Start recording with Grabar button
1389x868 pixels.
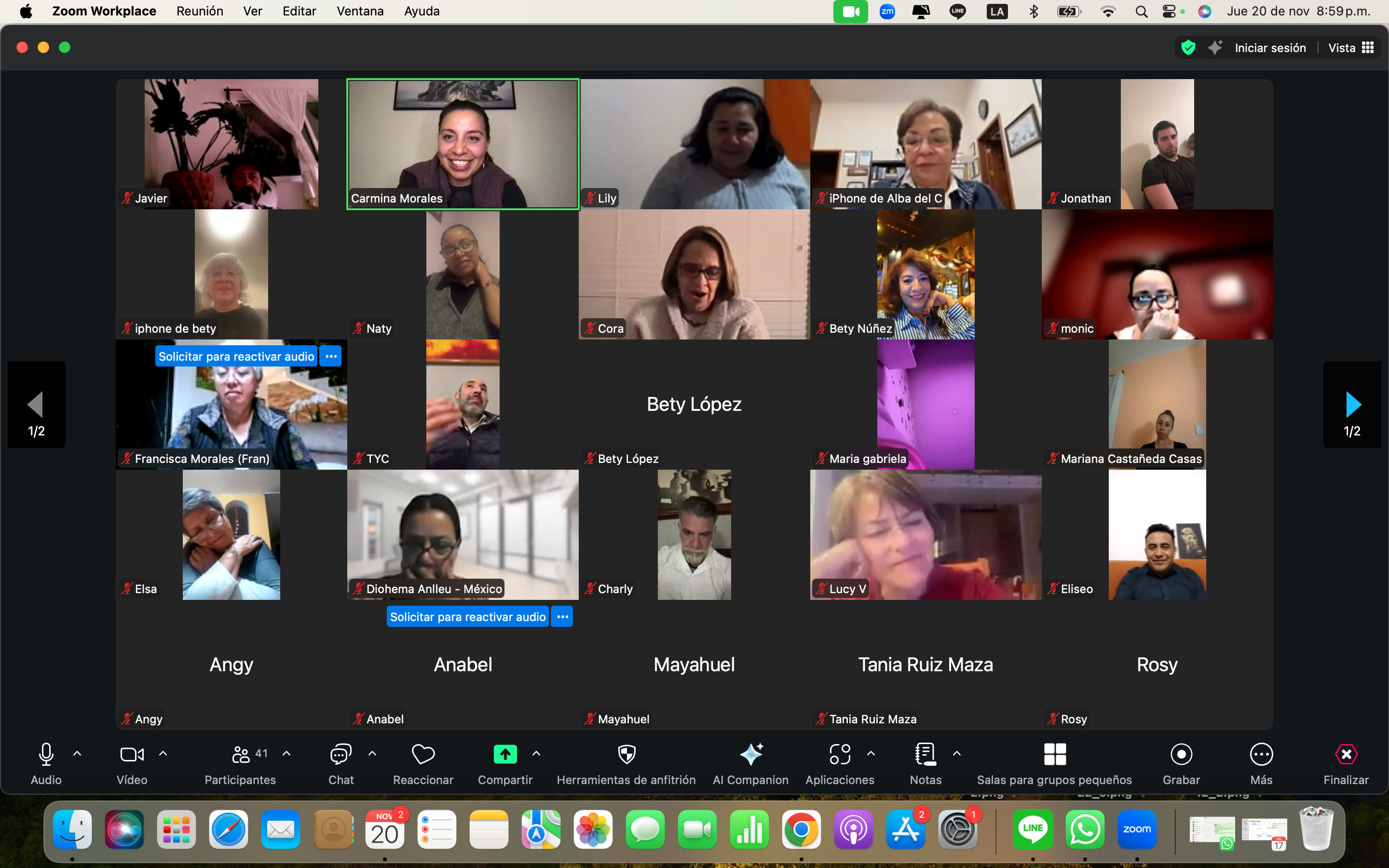pyautogui.click(x=1181, y=754)
